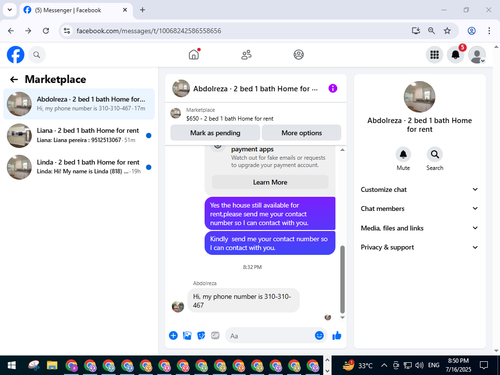Screen dimensions: 500x375
Task: Open Abdolreza conversation in the list
Action: [79, 104]
